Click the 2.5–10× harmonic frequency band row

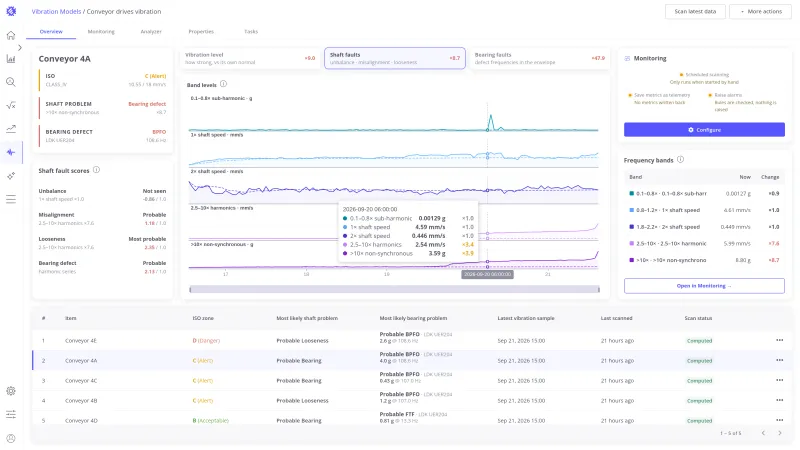pyautogui.click(x=704, y=243)
